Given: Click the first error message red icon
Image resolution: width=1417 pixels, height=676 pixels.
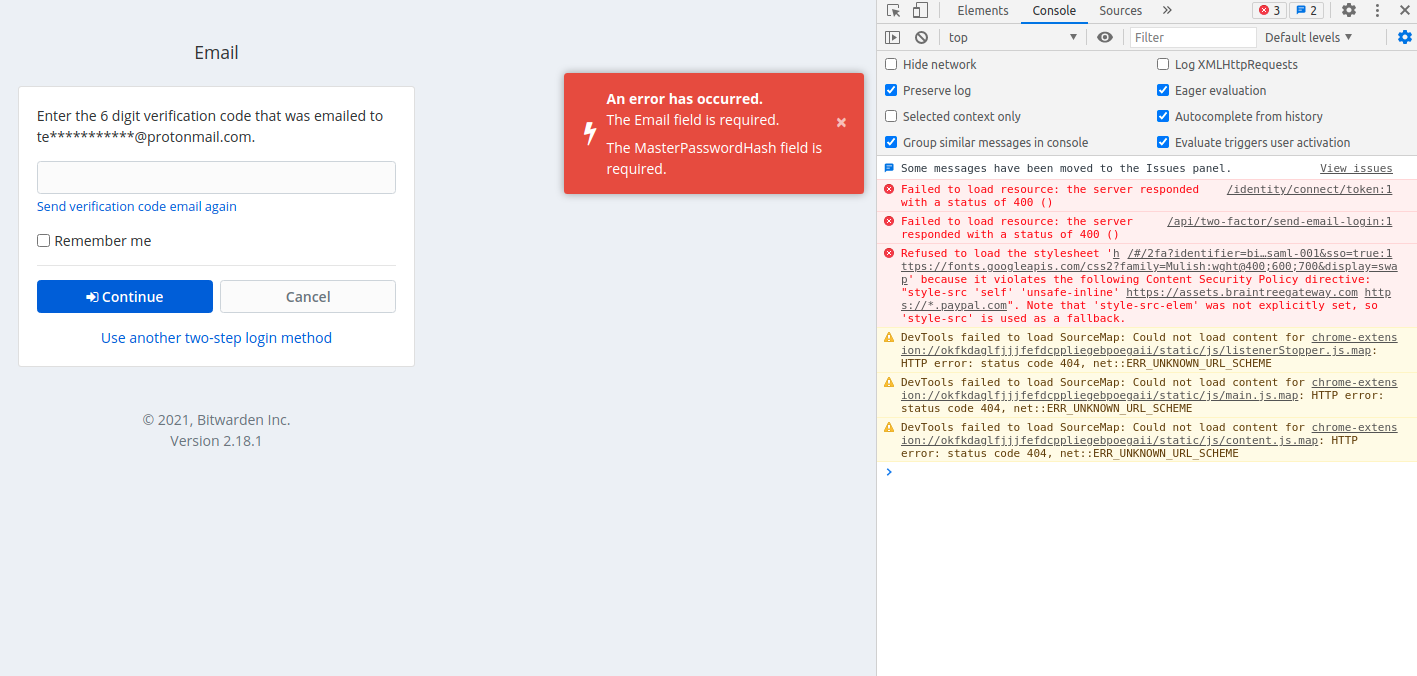Looking at the screenshot, I should [889, 189].
